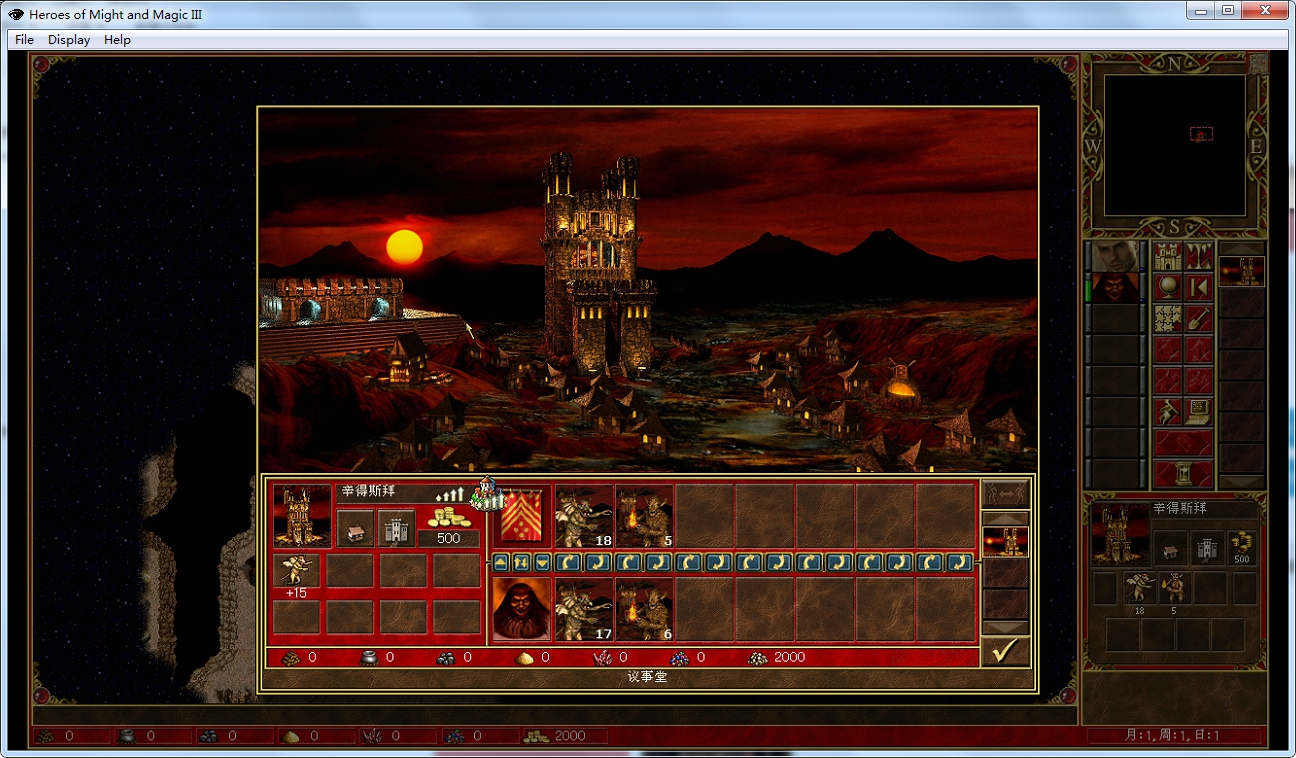Select the visiting hero's red hooded portrait
Viewport: 1296px width, 758px height.
[x=521, y=609]
